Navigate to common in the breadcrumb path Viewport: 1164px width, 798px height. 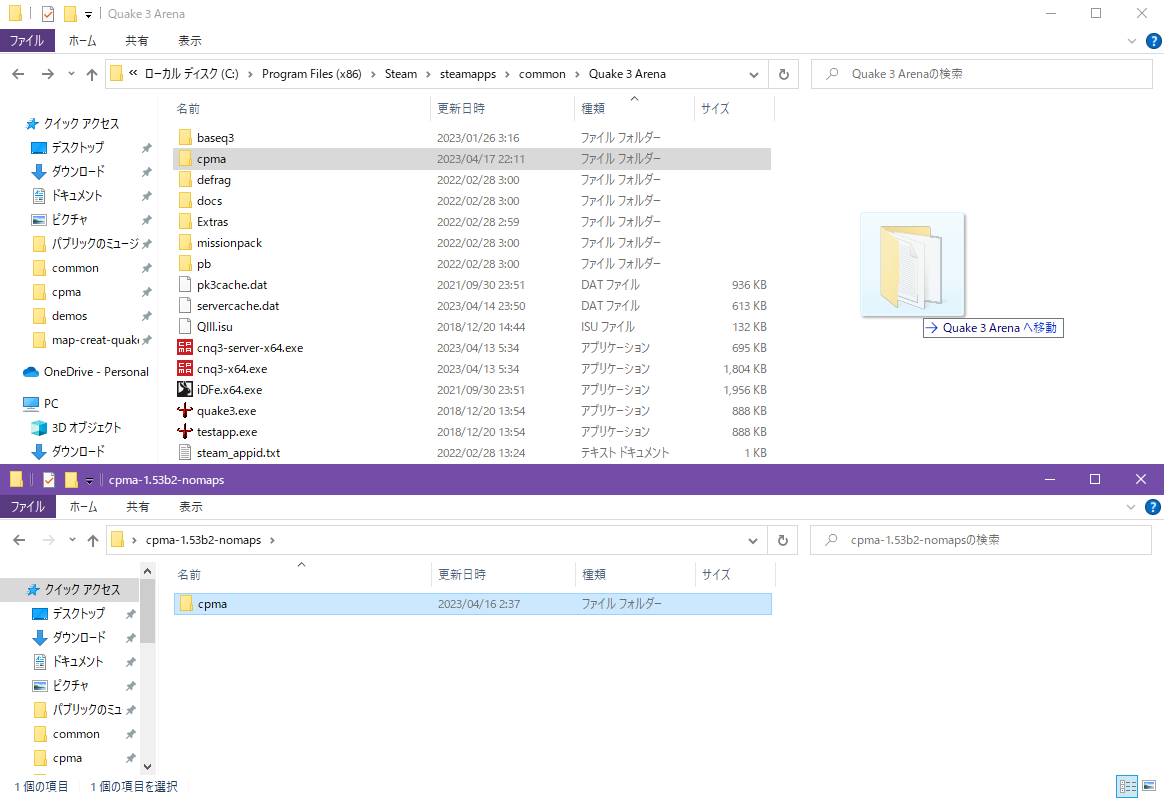(542, 74)
